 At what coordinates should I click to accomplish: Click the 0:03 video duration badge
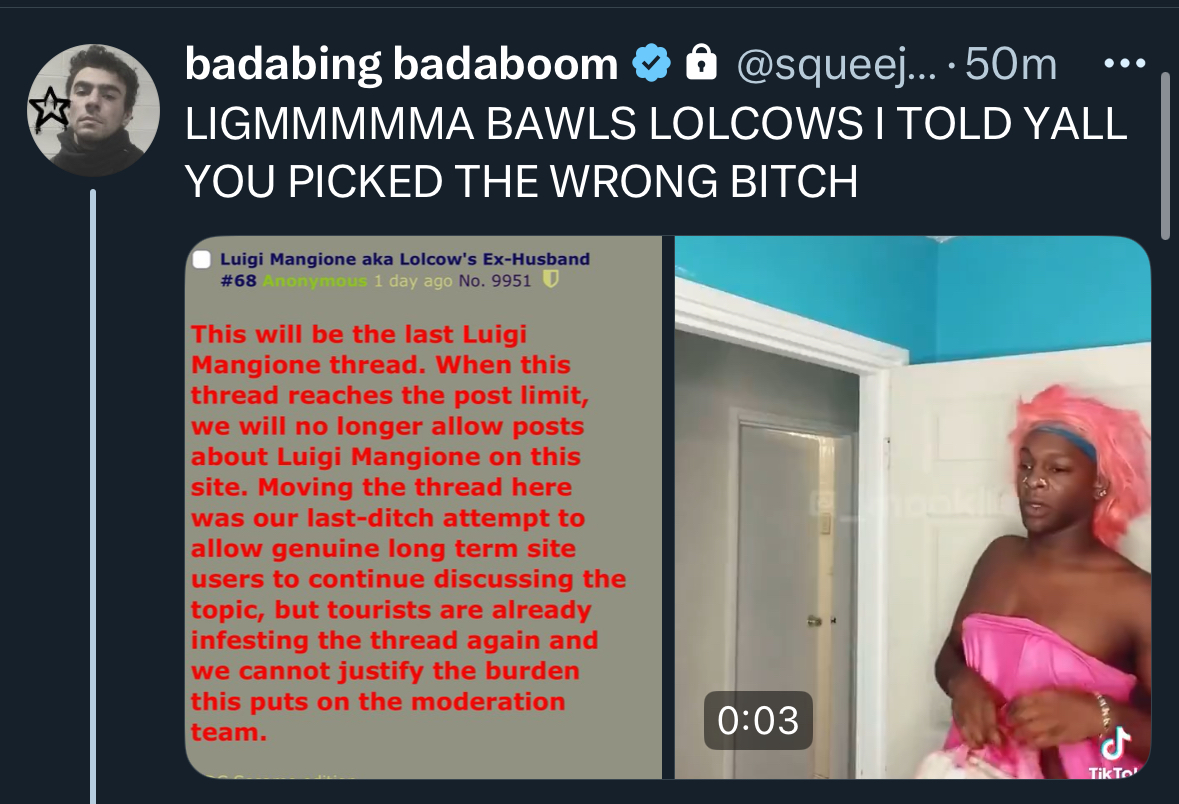(x=758, y=721)
